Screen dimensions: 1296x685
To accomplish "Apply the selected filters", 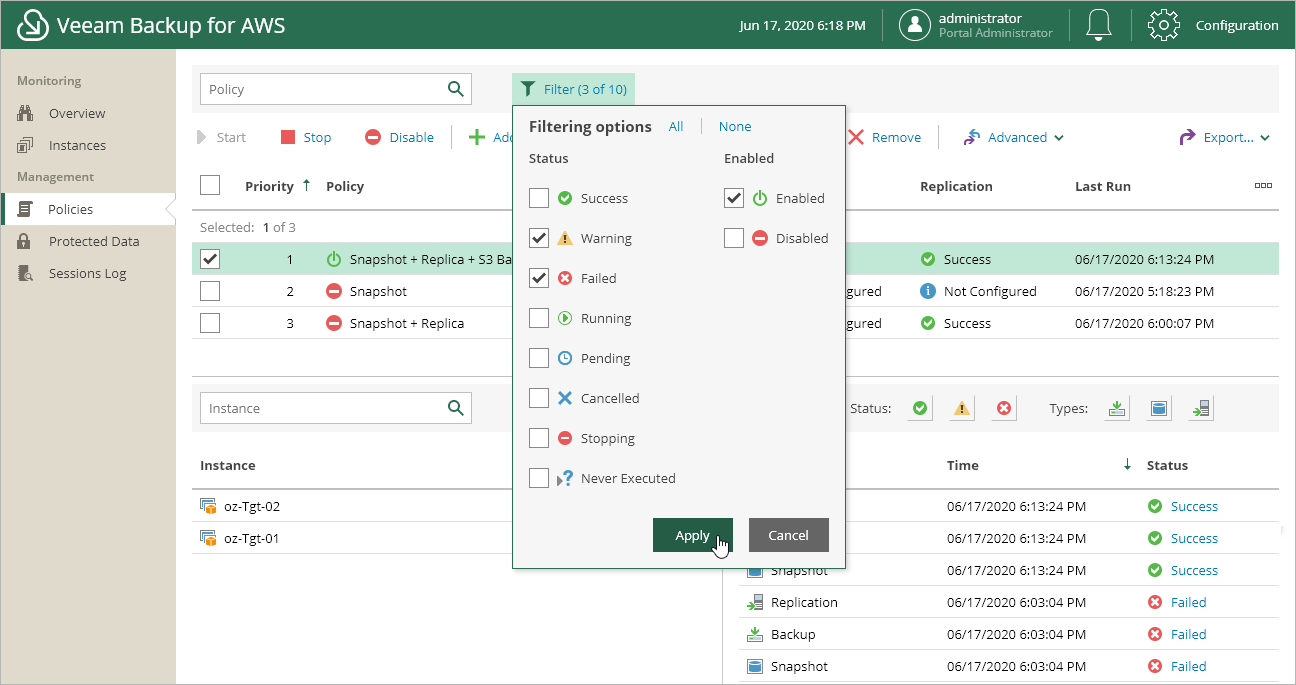I will pyautogui.click(x=692, y=535).
